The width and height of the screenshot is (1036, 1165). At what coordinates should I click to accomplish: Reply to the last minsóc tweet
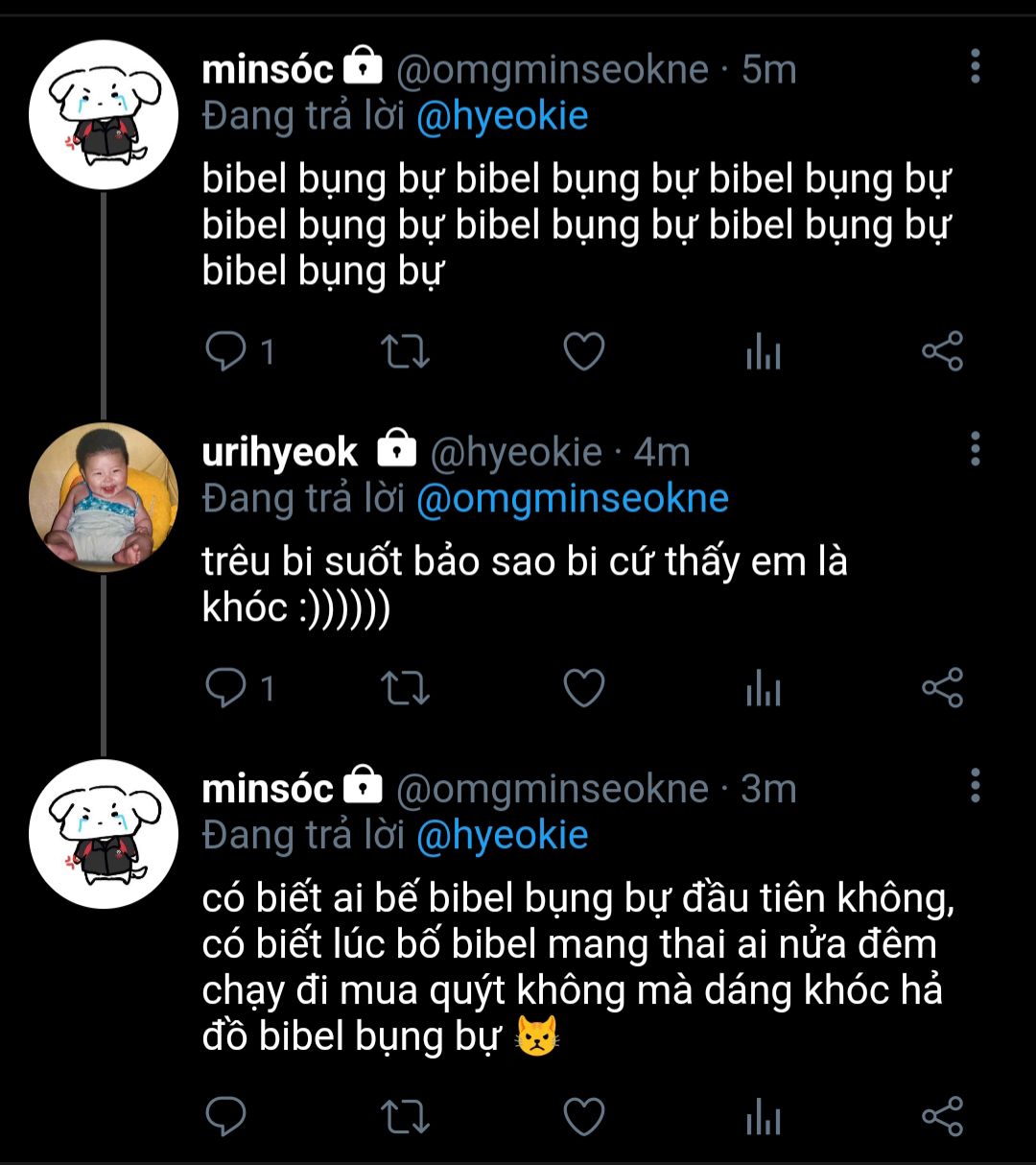[226, 1117]
